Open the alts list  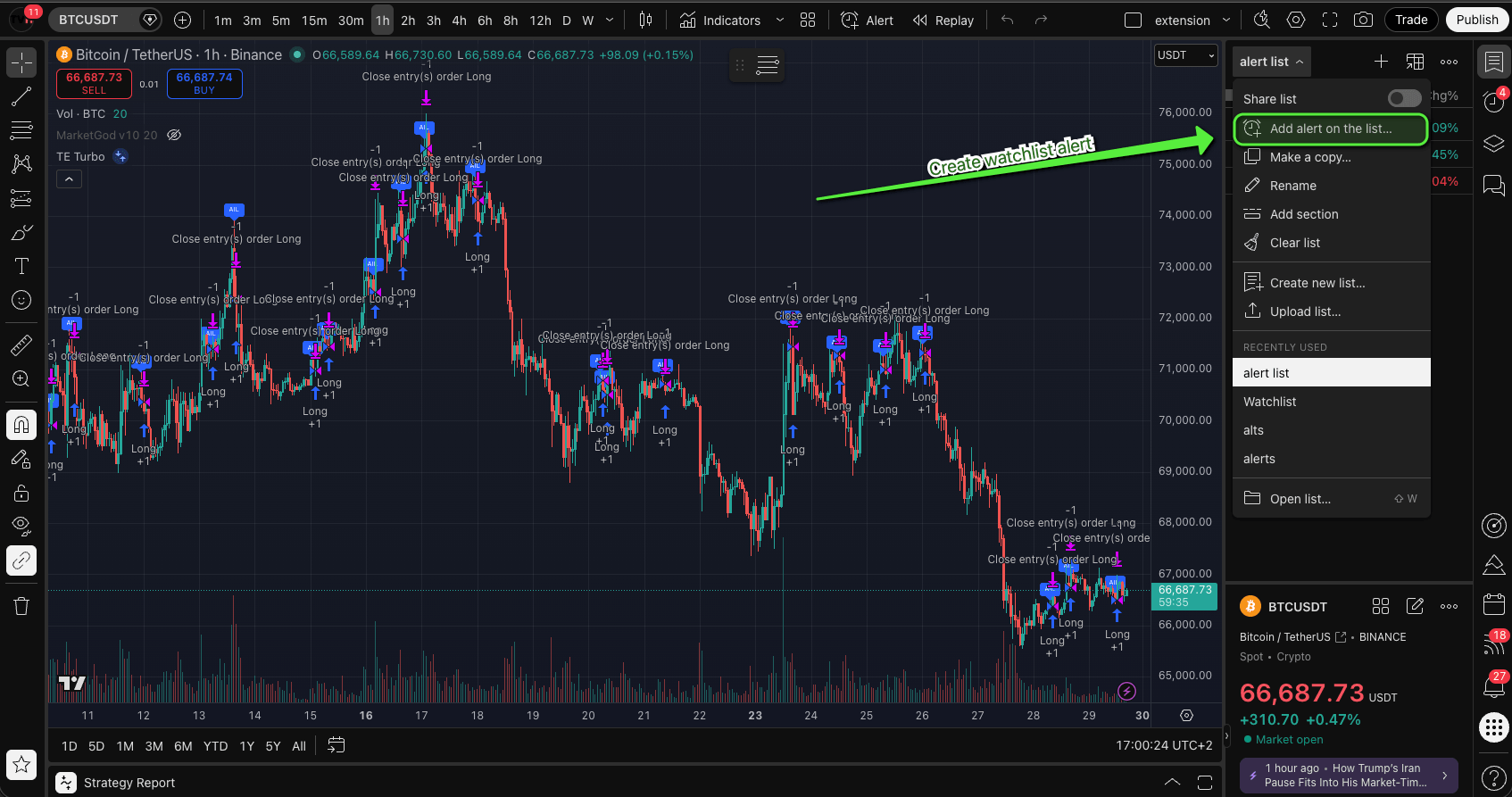[1331, 430]
